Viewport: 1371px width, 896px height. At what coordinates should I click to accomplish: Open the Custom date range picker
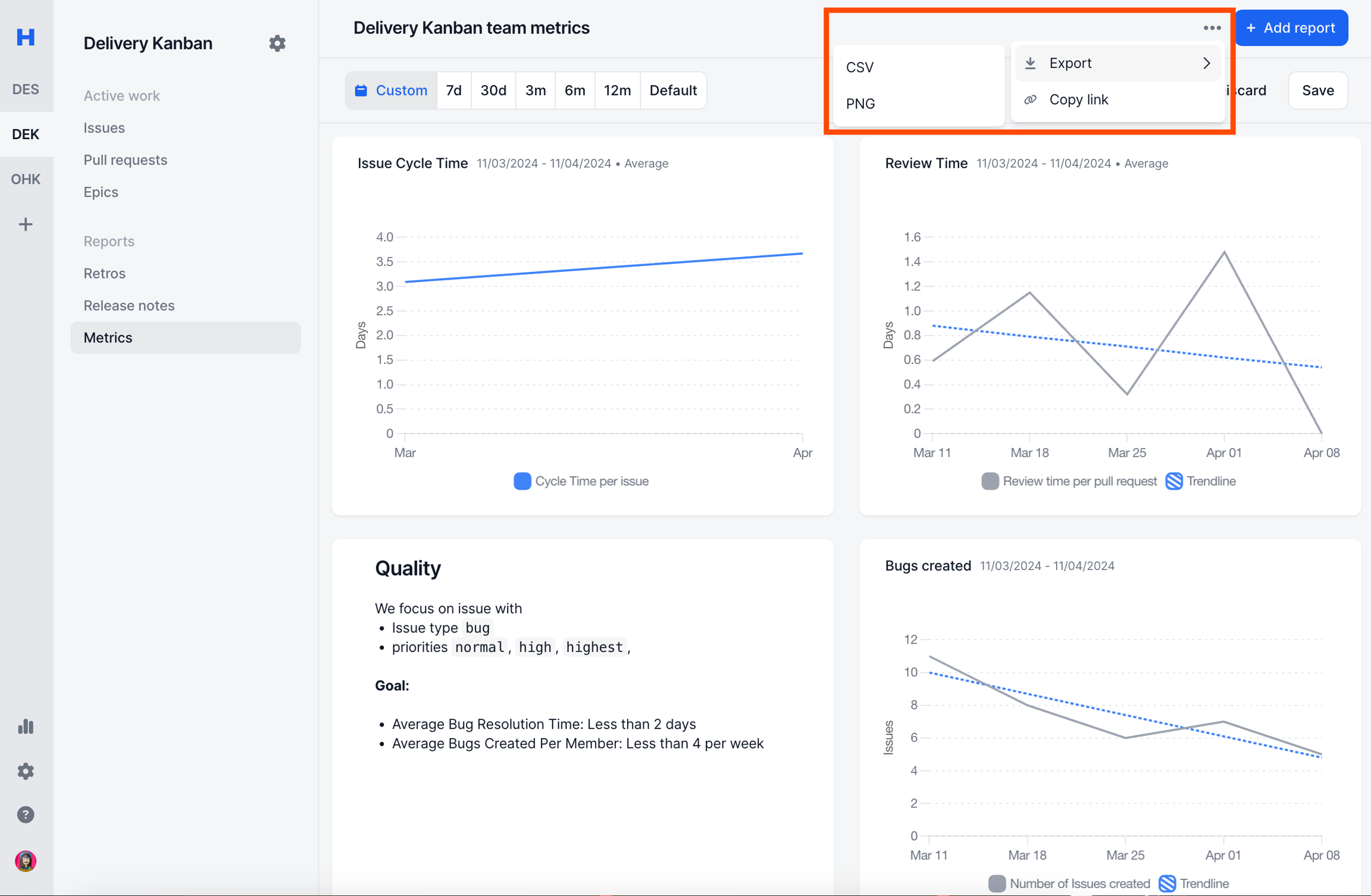click(391, 90)
